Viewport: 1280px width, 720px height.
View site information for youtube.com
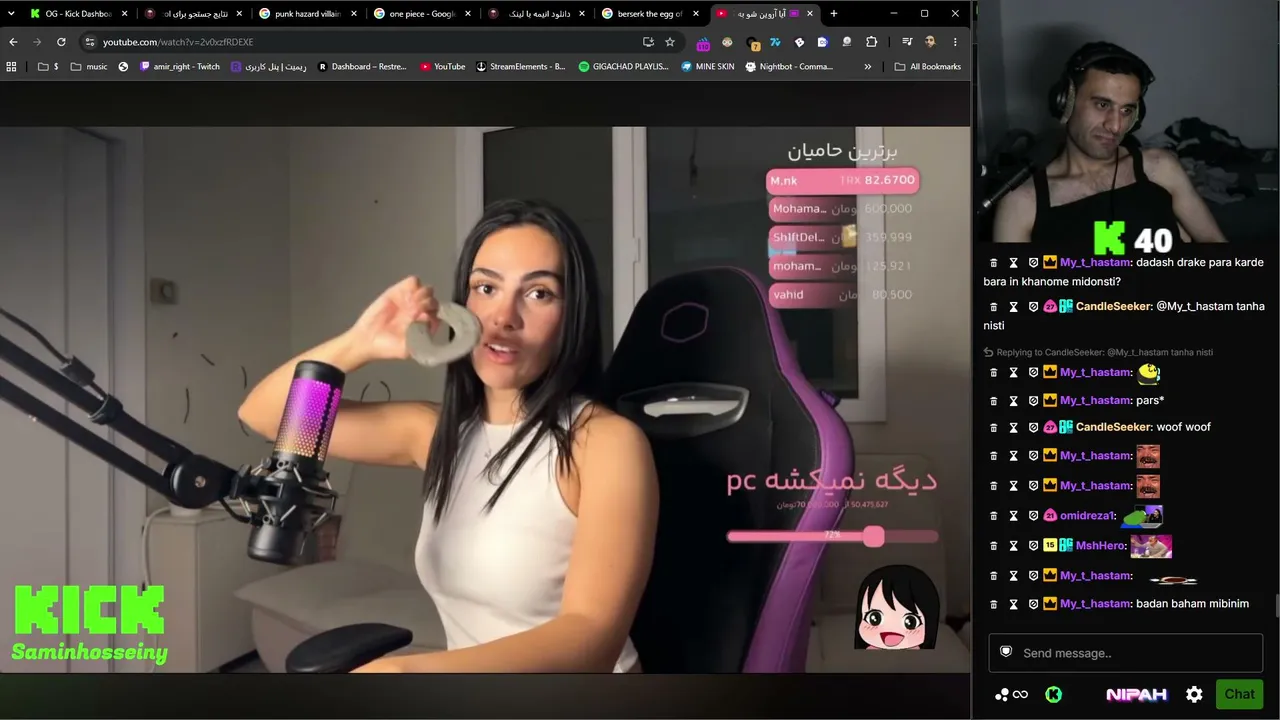coord(89,42)
